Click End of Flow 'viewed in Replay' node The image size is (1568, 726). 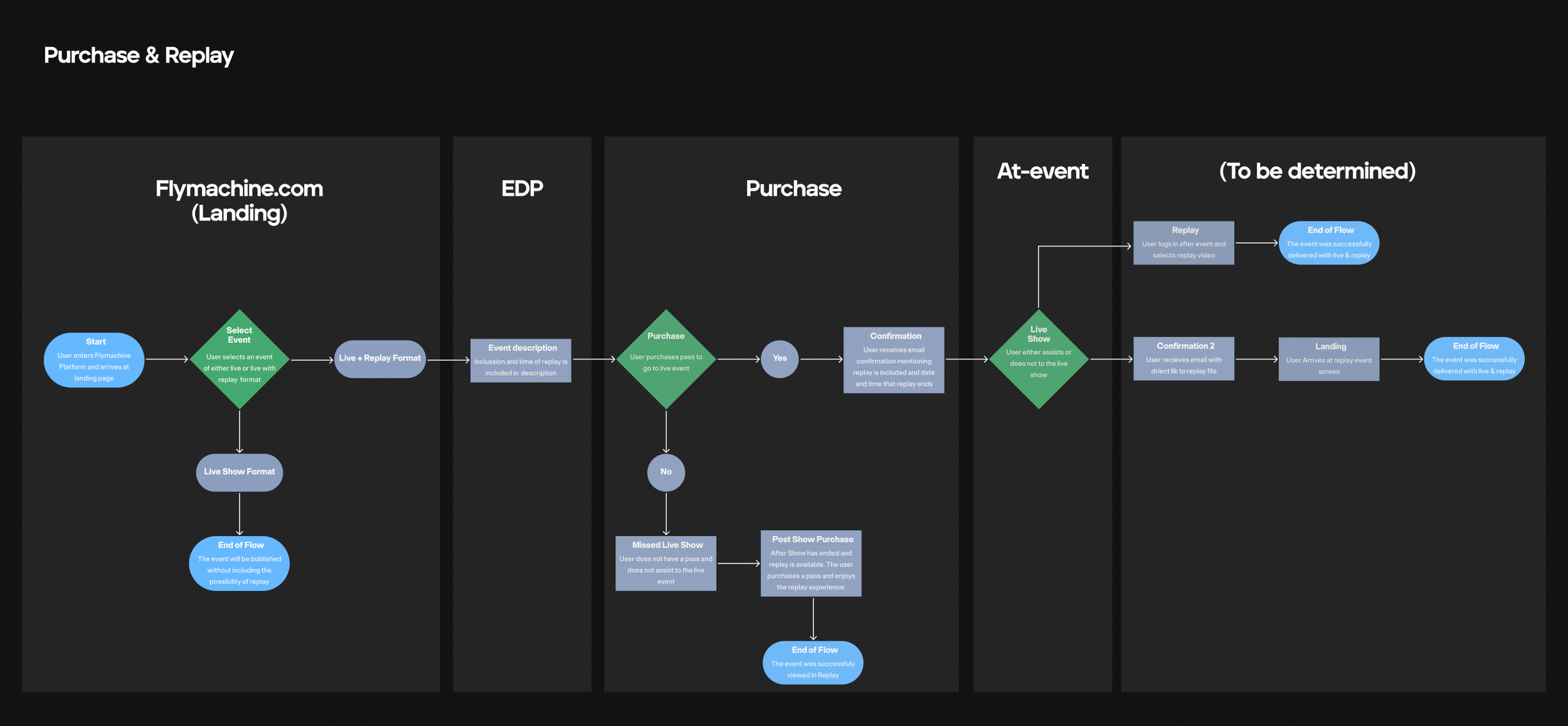point(812,663)
